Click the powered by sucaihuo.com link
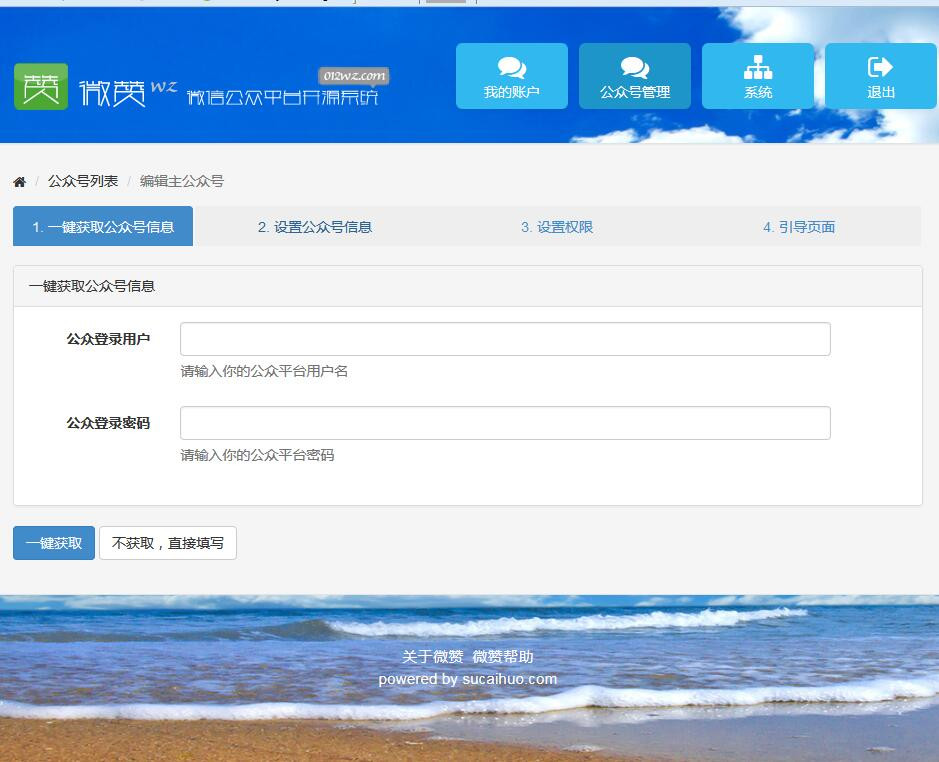 (x=469, y=678)
